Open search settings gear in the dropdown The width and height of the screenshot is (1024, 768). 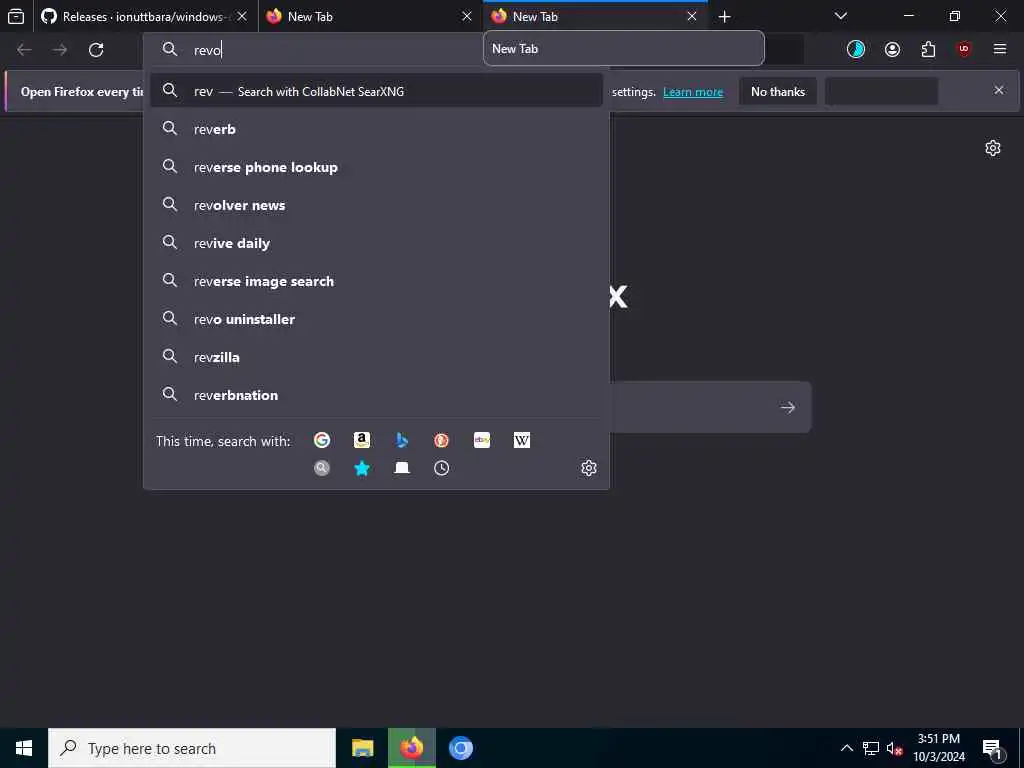pos(589,468)
